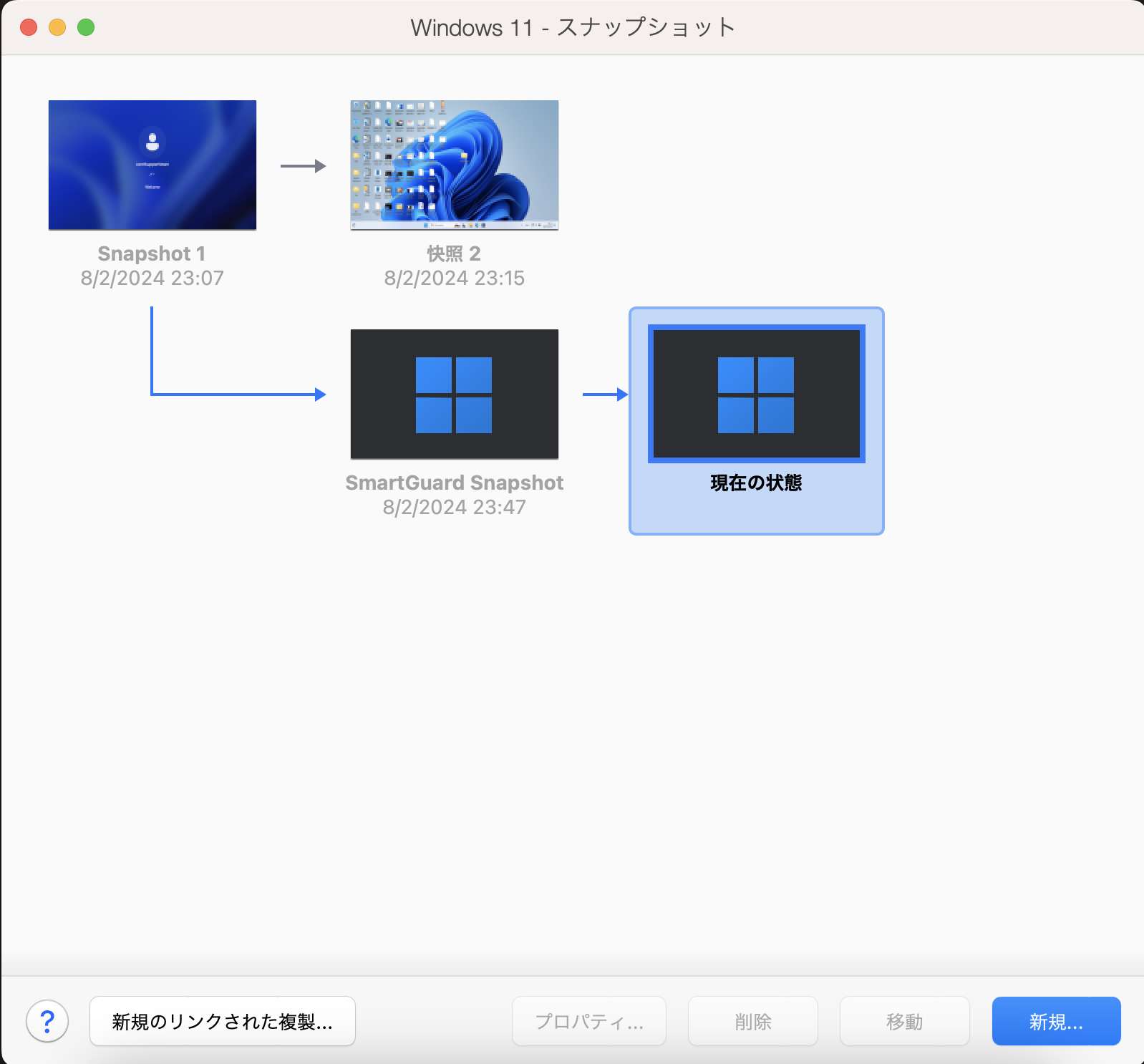Click the "快照 2" name label
Screen dimensions: 1144x1064
point(454,253)
